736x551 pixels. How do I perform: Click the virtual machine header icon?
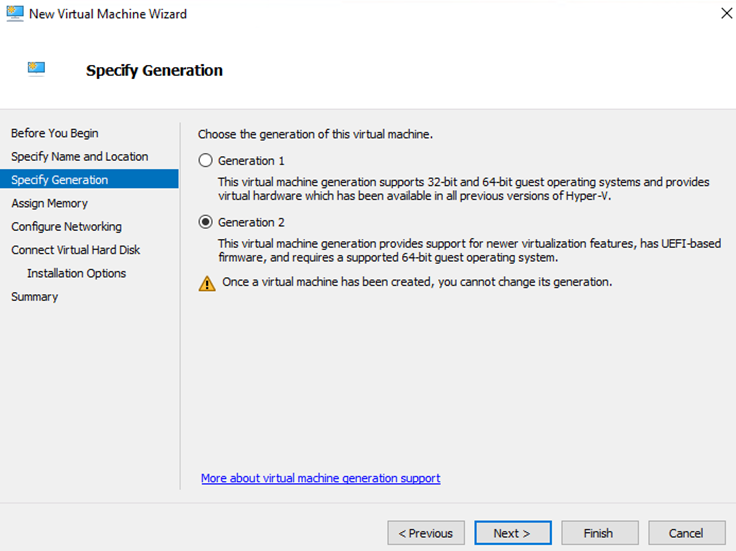pos(37,69)
